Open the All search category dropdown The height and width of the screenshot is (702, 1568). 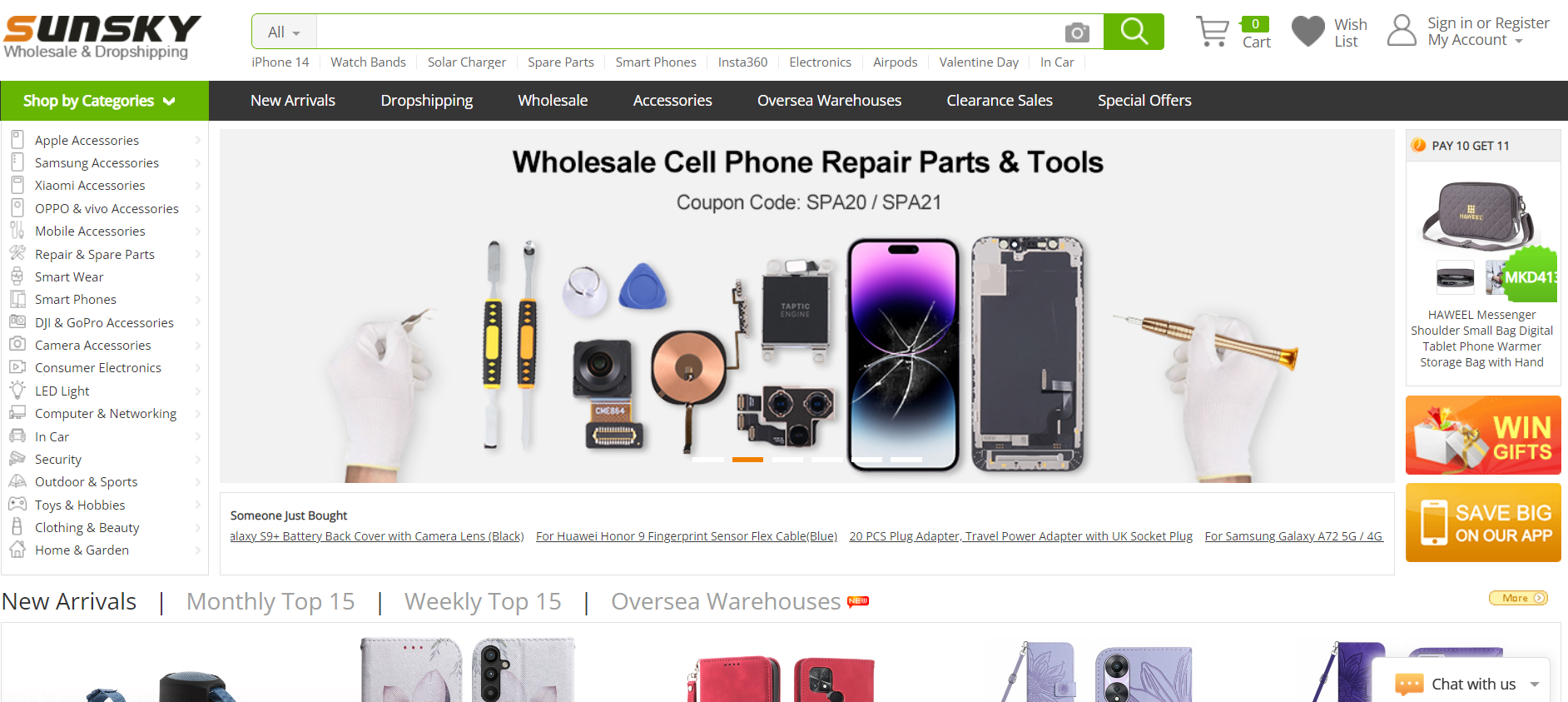coord(284,32)
